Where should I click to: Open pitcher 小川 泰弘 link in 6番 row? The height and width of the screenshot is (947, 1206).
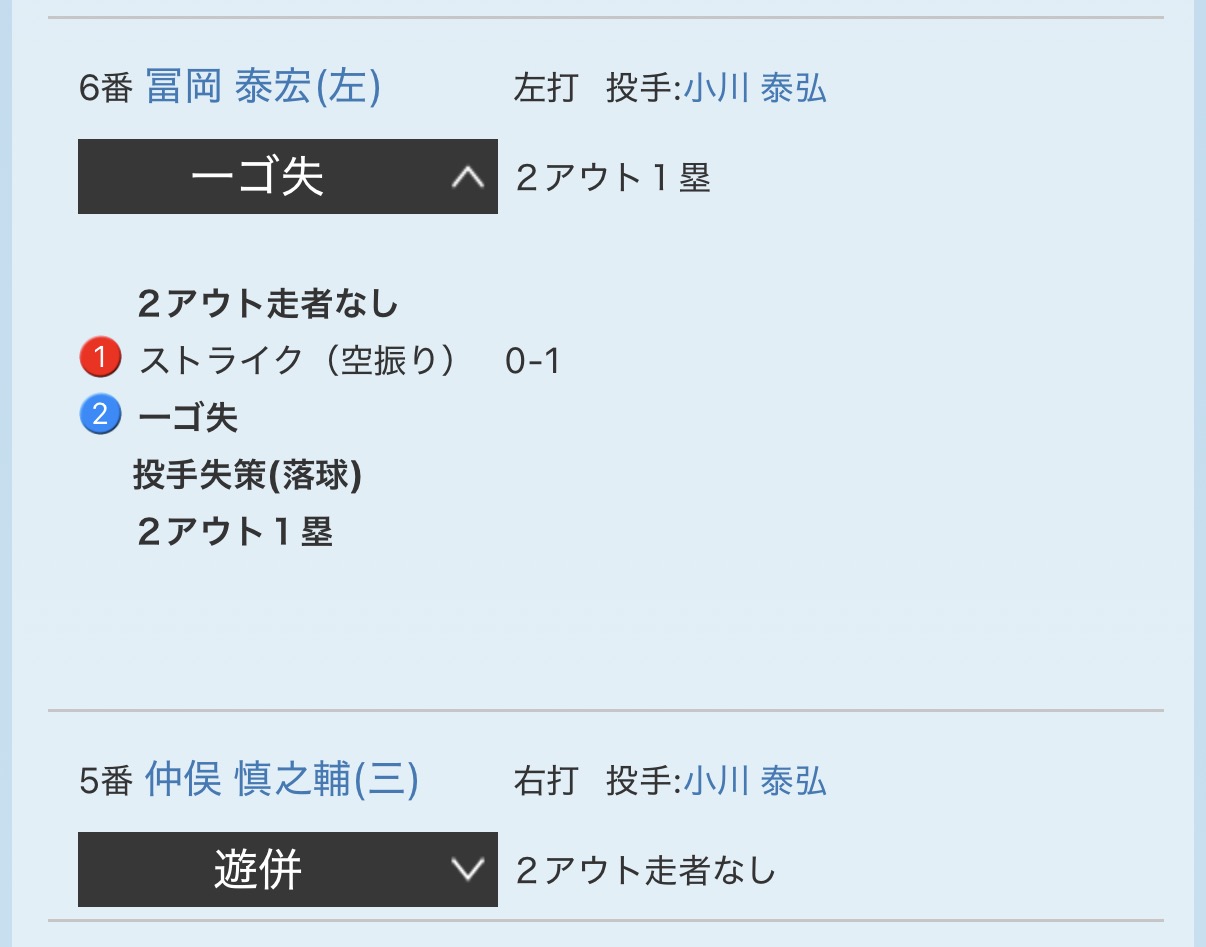point(755,89)
